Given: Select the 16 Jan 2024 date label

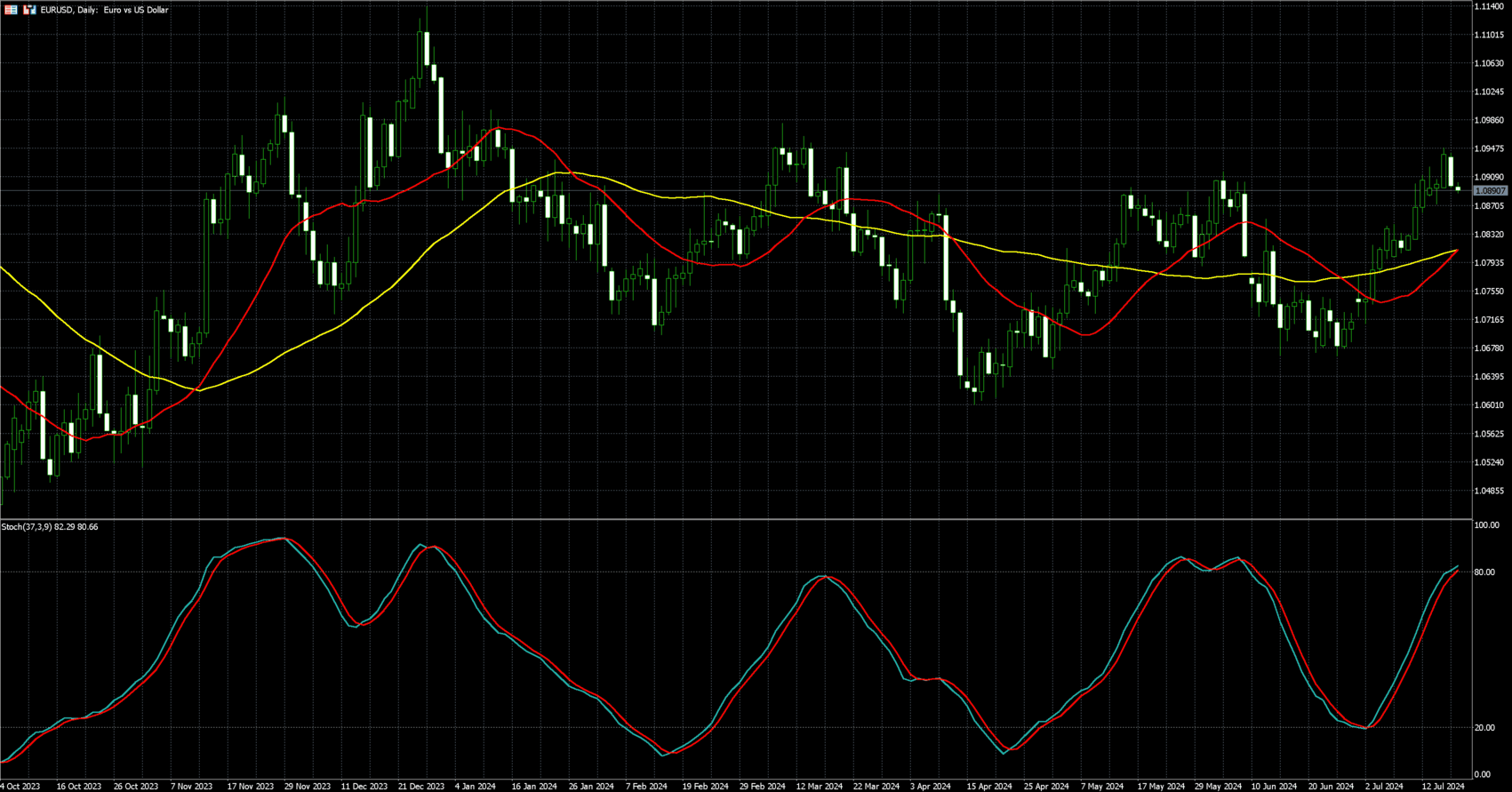Looking at the screenshot, I should pos(534,787).
